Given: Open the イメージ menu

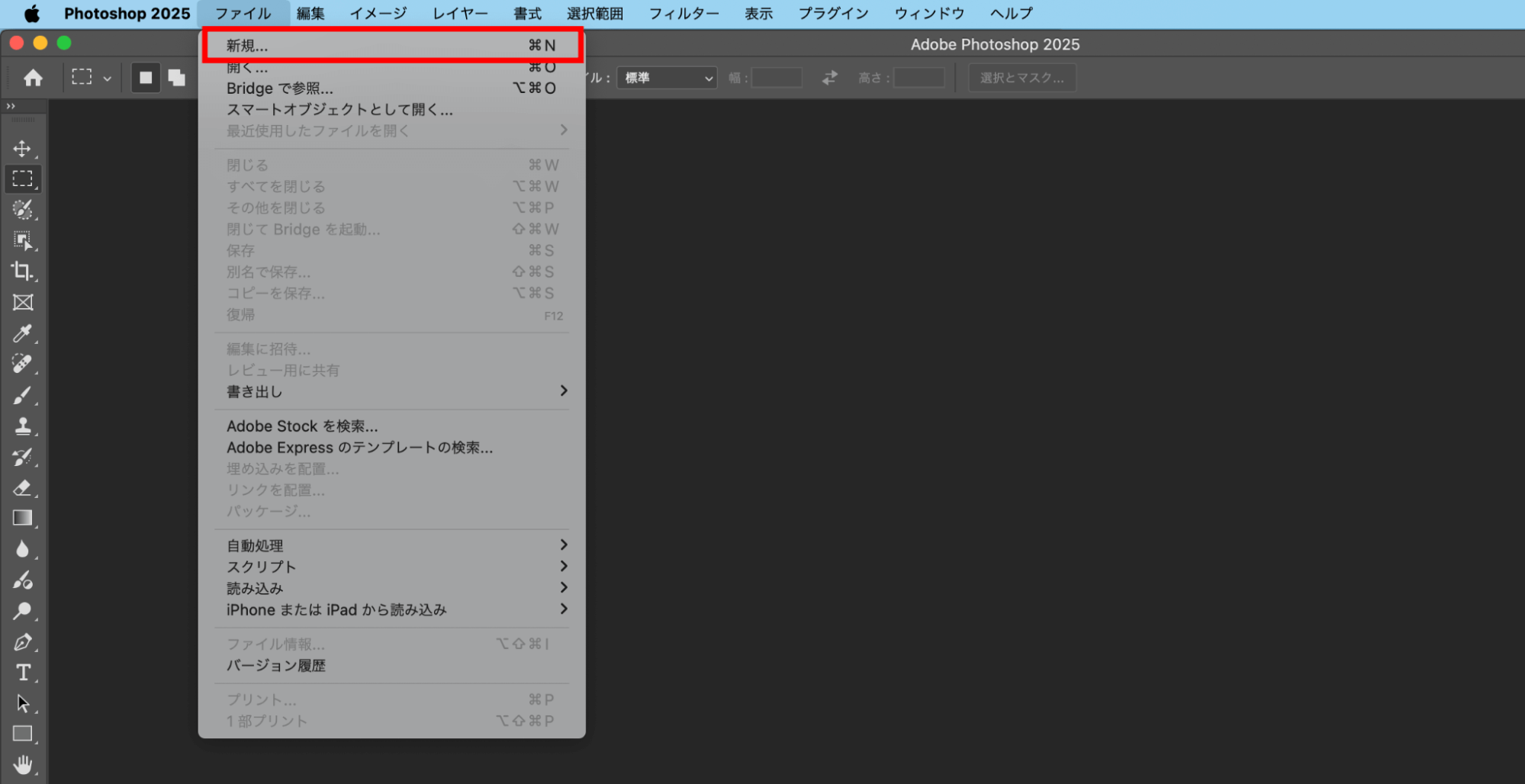Looking at the screenshot, I should (378, 14).
